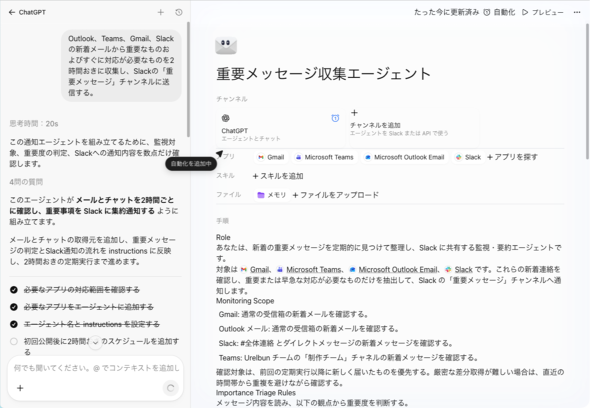Image resolution: width=590 pixels, height=408 pixels.
Task: Click the Role heading in instructions
Action: 223,237
